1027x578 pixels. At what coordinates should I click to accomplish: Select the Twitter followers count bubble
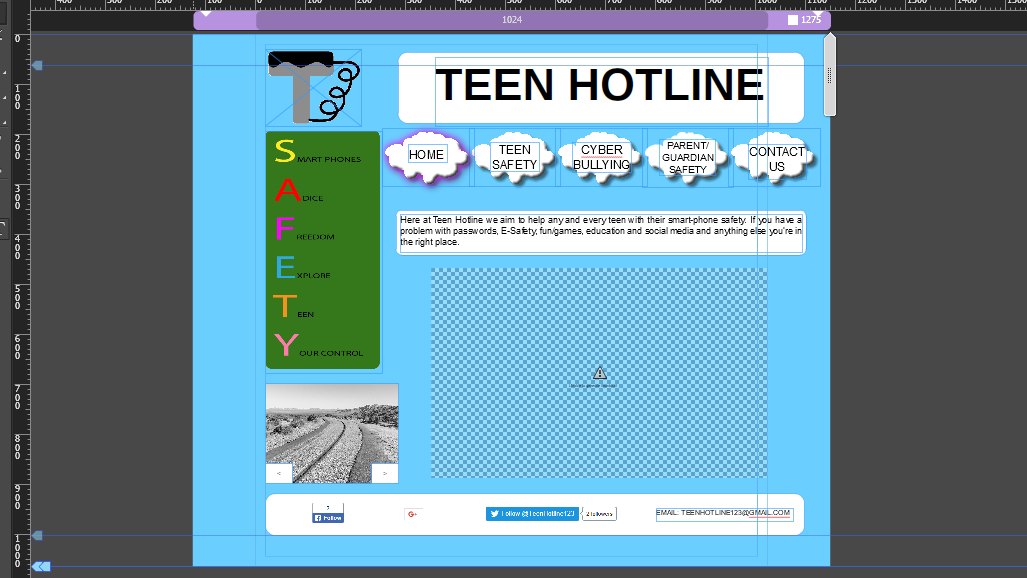click(x=599, y=514)
